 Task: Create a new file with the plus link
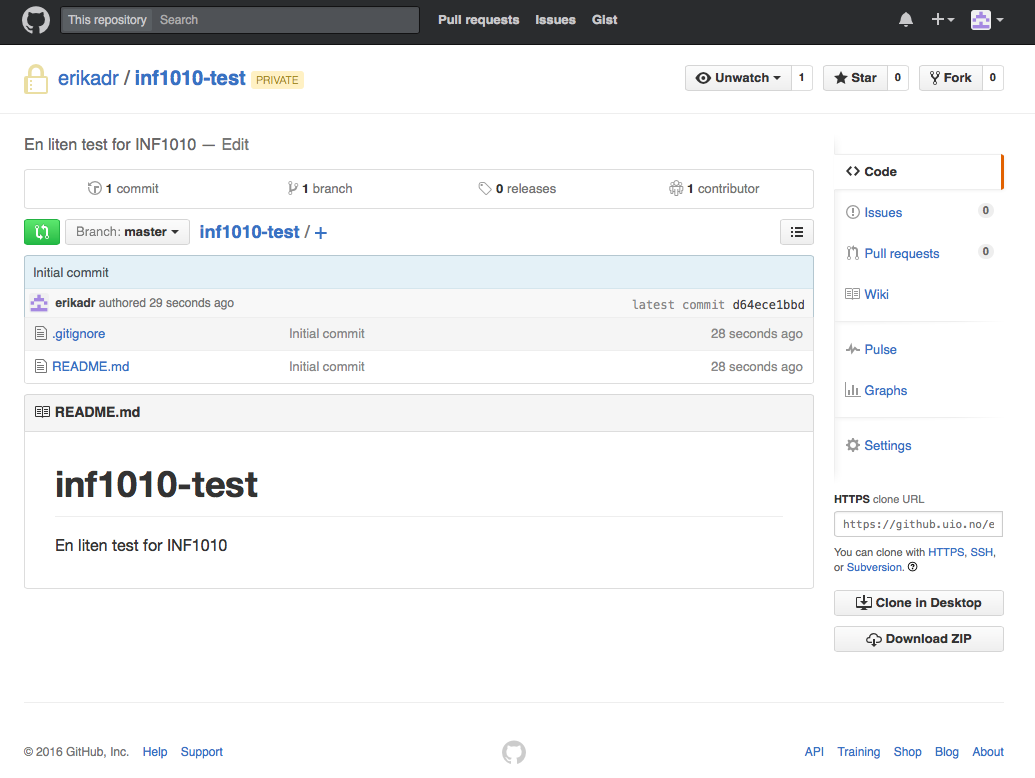tap(321, 232)
